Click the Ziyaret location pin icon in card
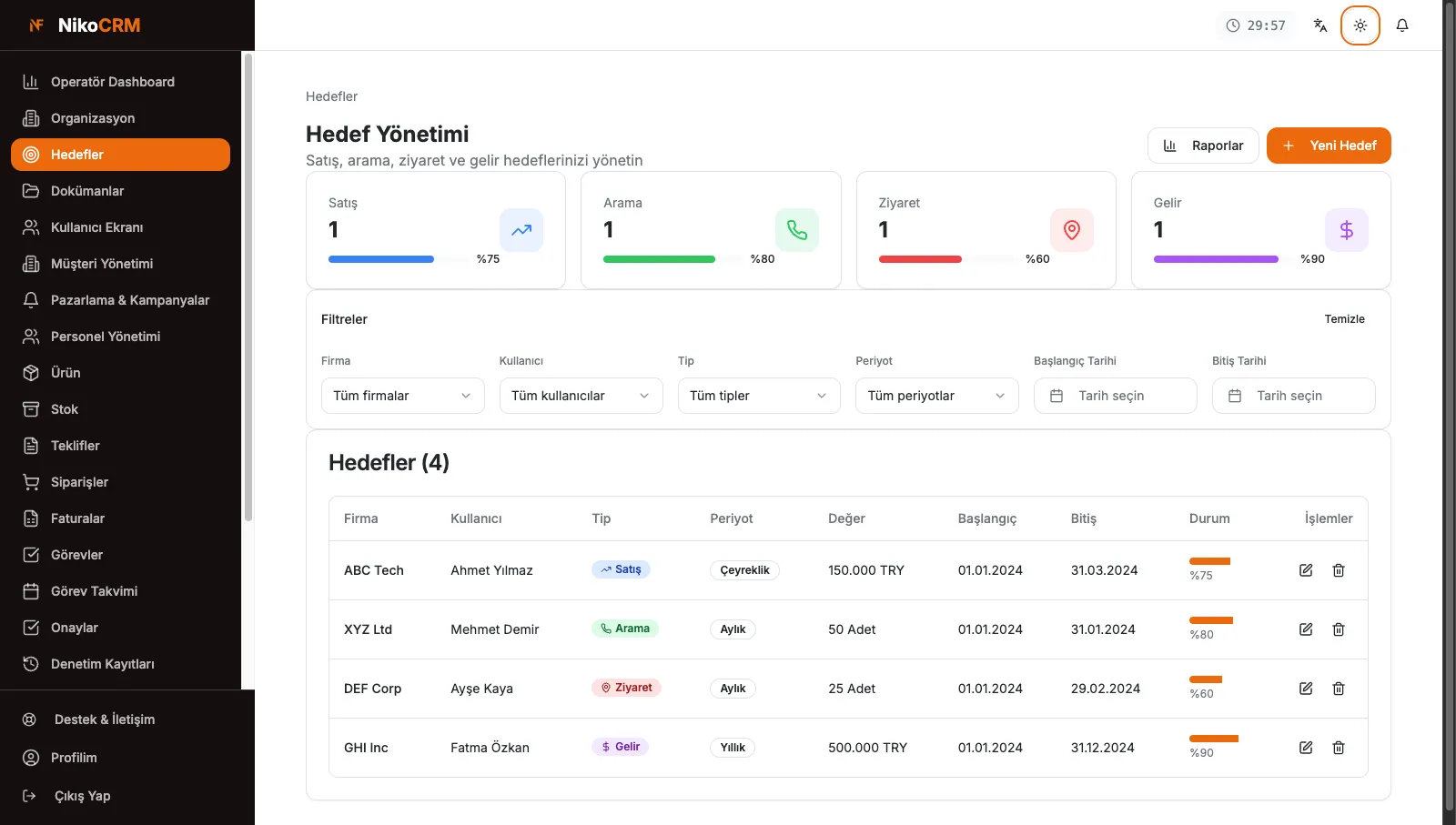Viewport: 1456px width, 825px height. click(1072, 230)
